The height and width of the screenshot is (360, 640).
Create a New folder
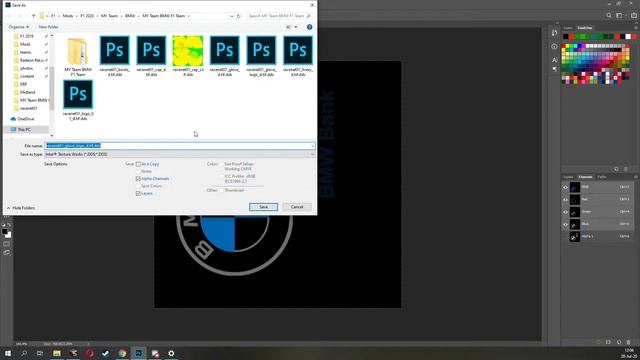(x=48, y=27)
